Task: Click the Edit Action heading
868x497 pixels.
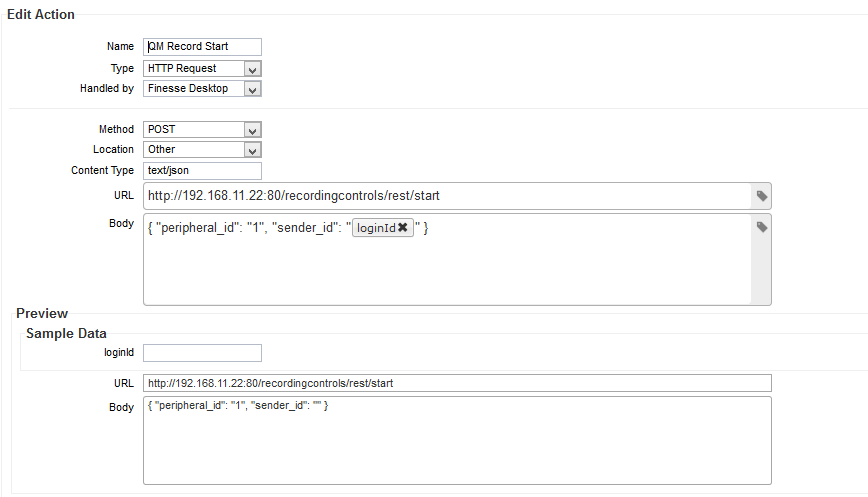Action: (x=40, y=14)
